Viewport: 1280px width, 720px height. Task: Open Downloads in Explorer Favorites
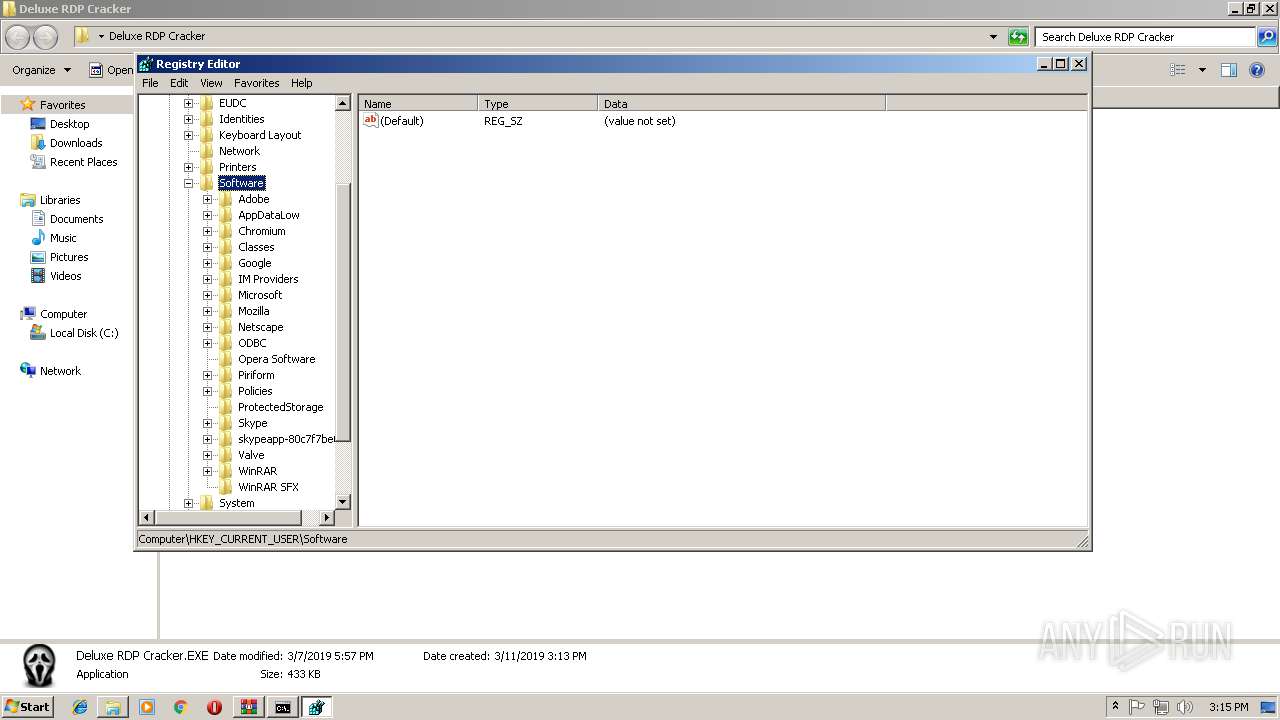76,143
